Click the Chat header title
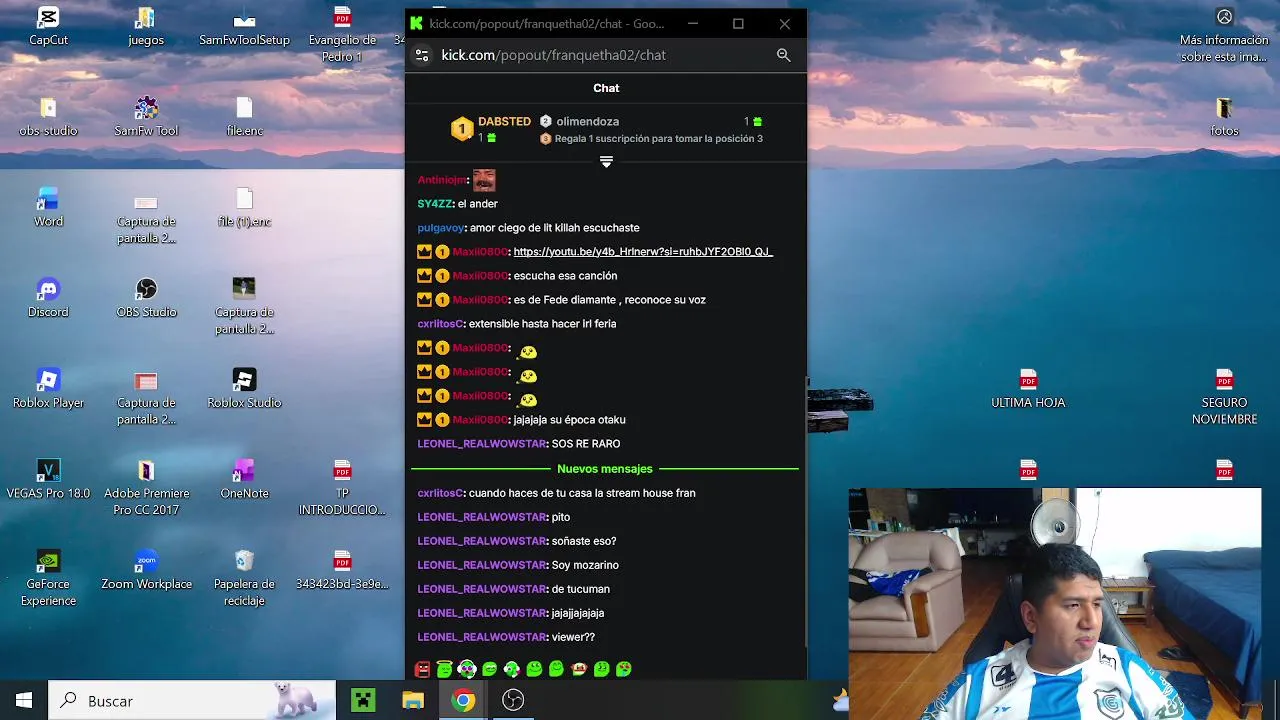 606,88
